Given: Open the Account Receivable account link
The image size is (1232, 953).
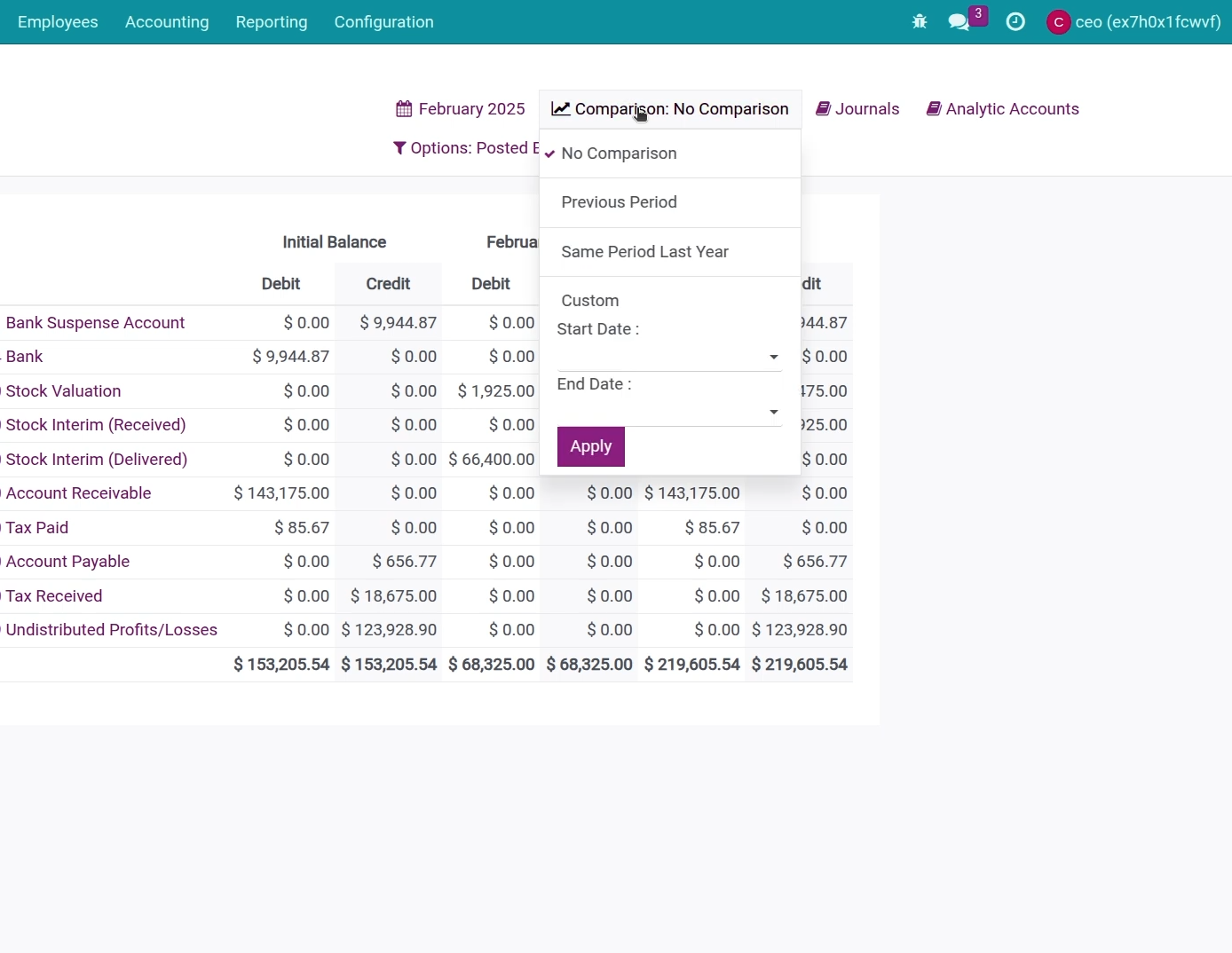Looking at the screenshot, I should (x=78, y=493).
